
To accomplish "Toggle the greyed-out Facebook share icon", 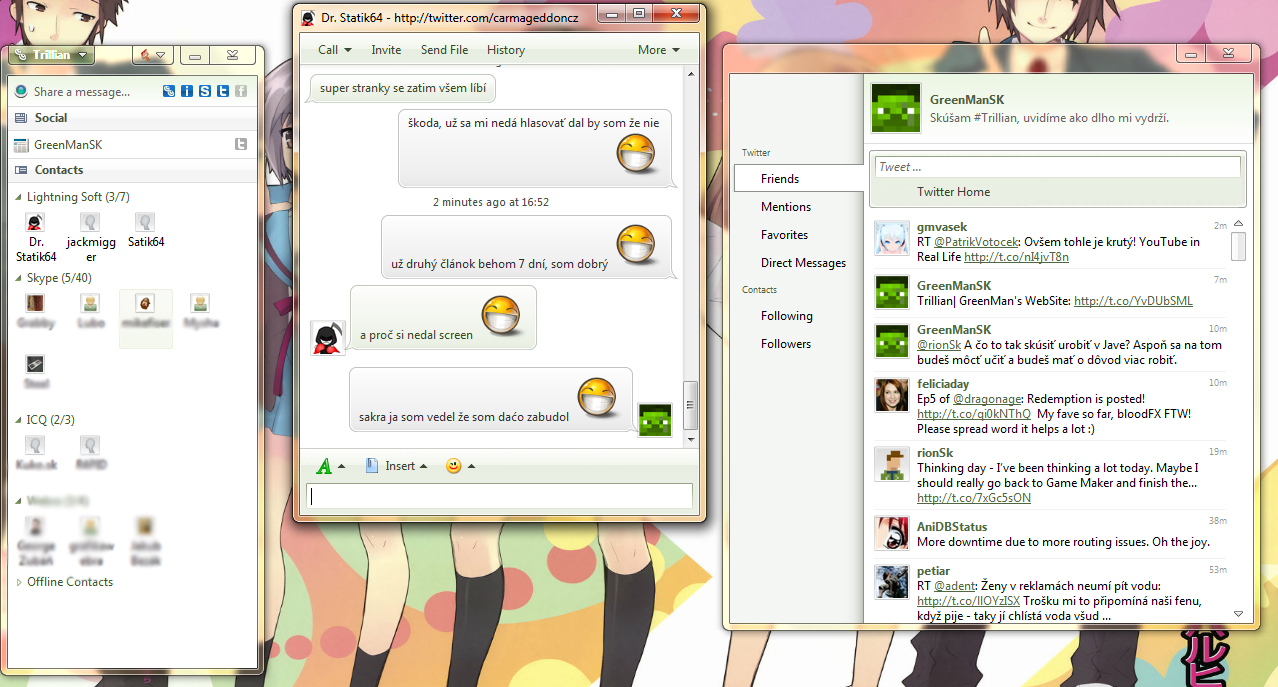I will click(241, 92).
